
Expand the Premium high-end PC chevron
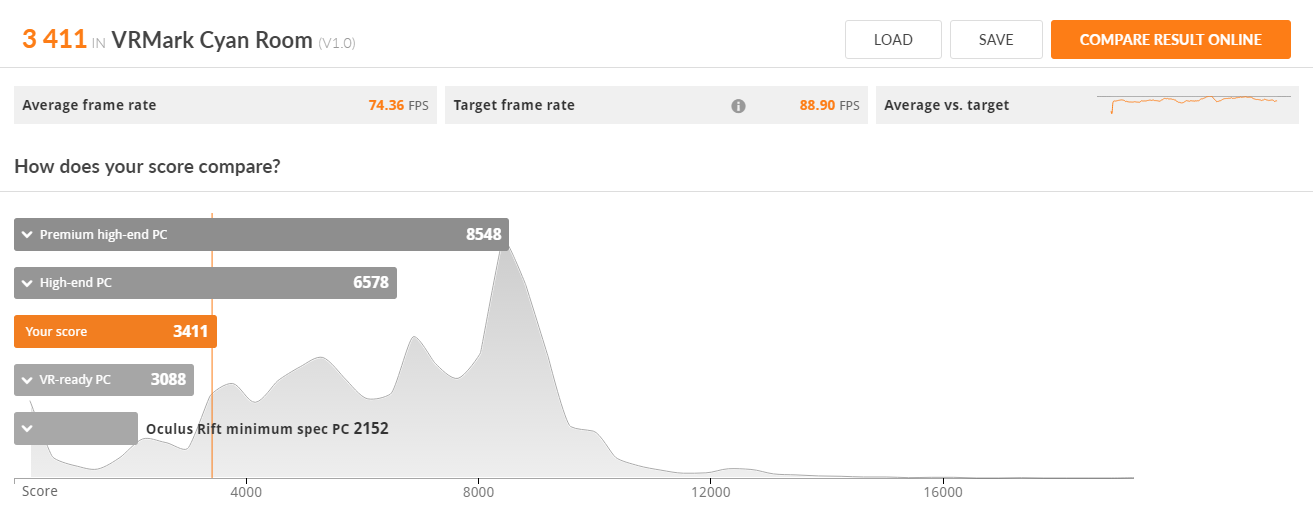click(27, 235)
